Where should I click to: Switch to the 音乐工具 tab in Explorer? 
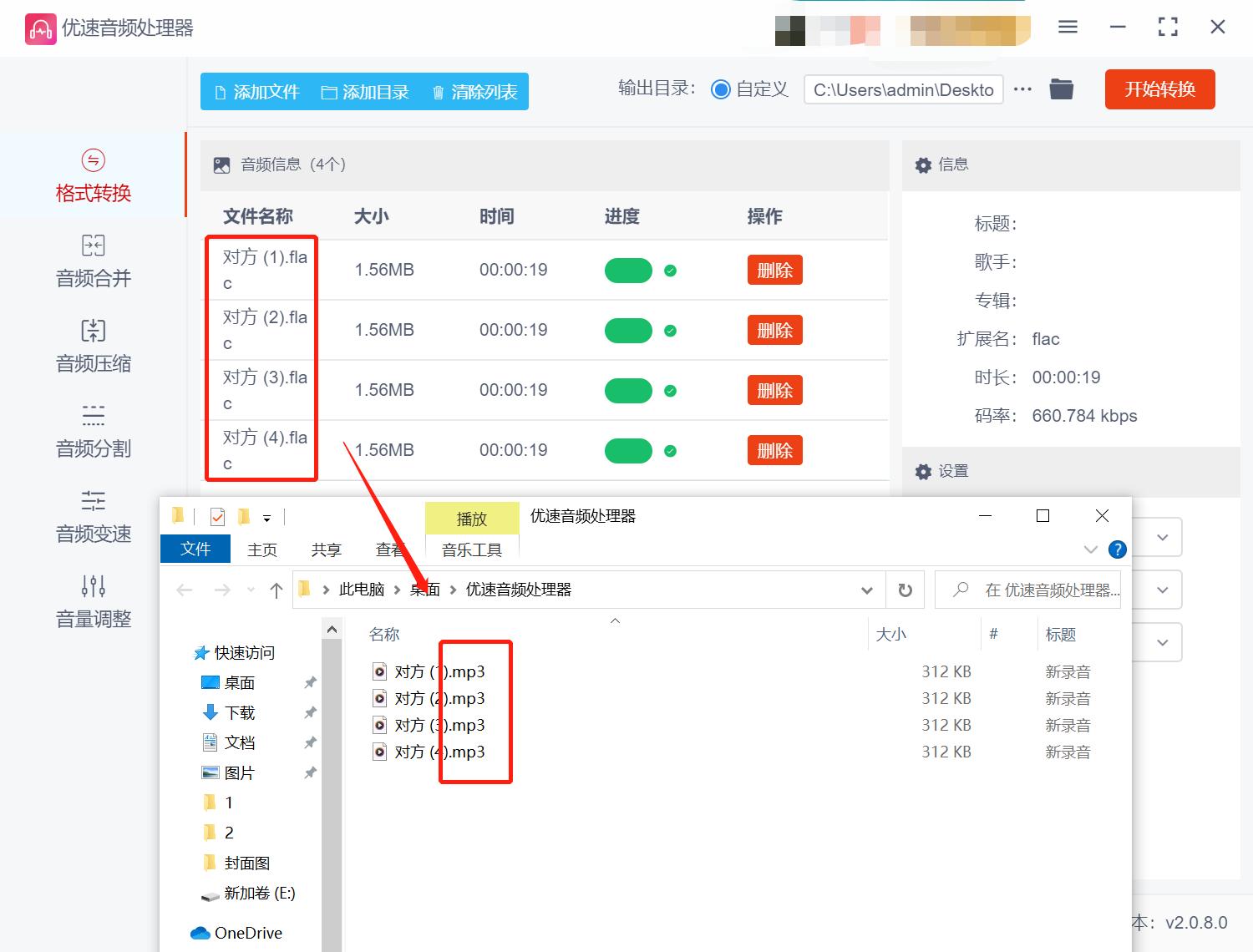471,549
